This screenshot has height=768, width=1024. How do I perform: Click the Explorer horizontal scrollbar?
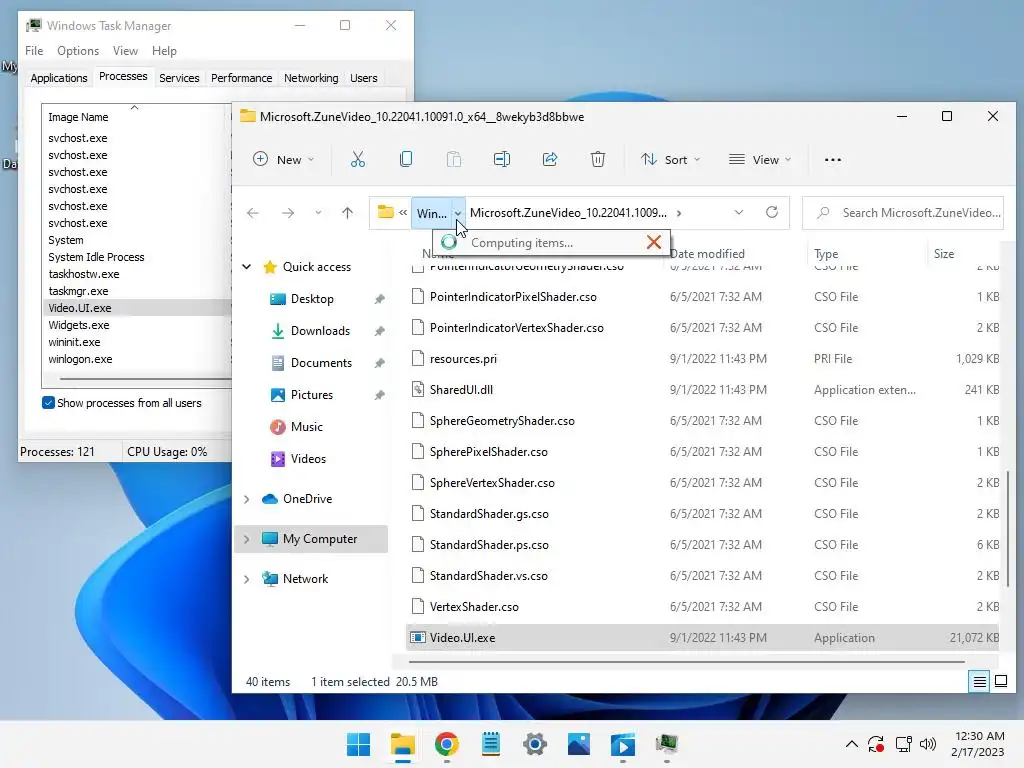(686, 662)
